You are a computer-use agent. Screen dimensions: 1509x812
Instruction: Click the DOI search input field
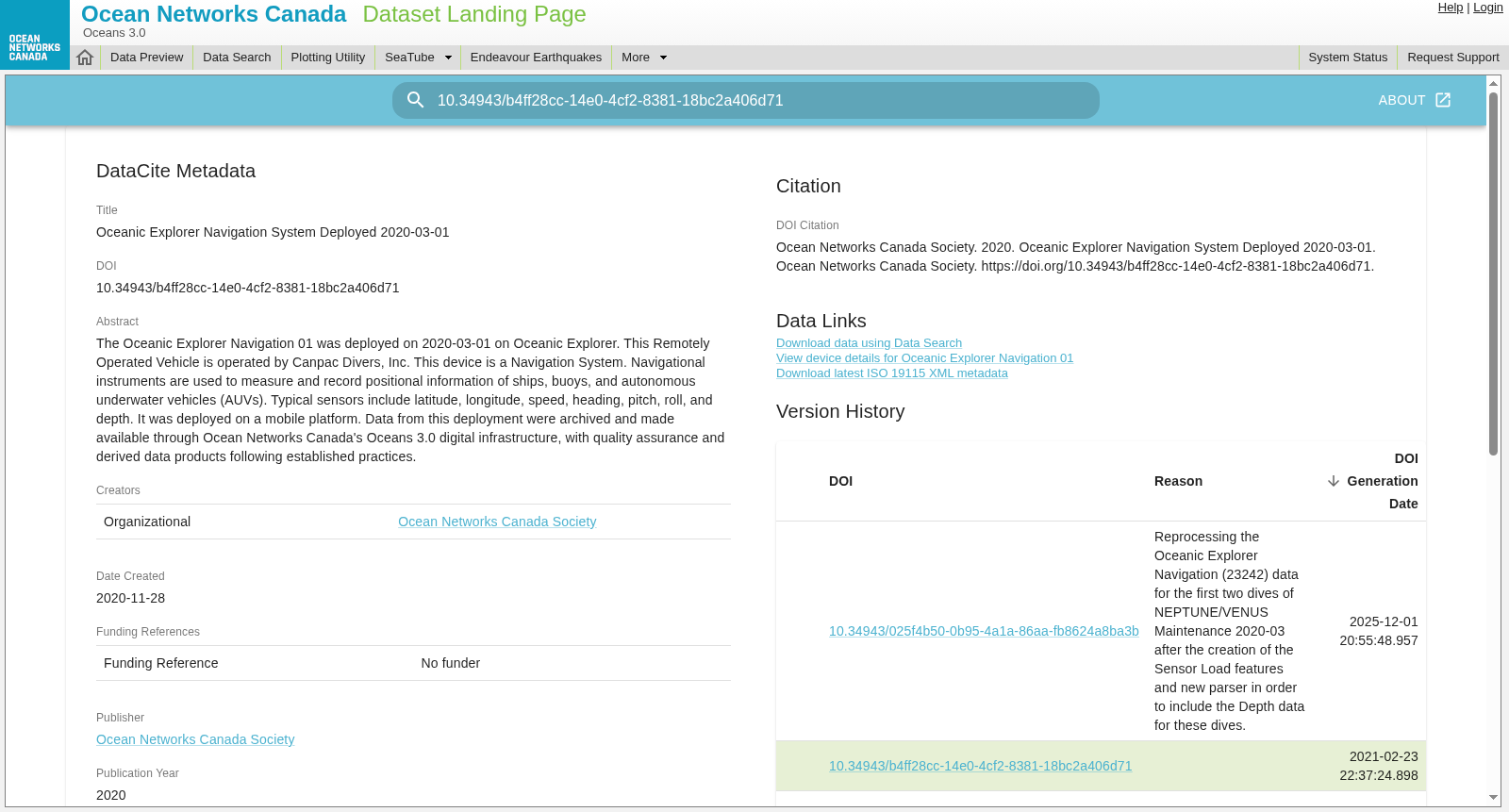click(x=745, y=100)
